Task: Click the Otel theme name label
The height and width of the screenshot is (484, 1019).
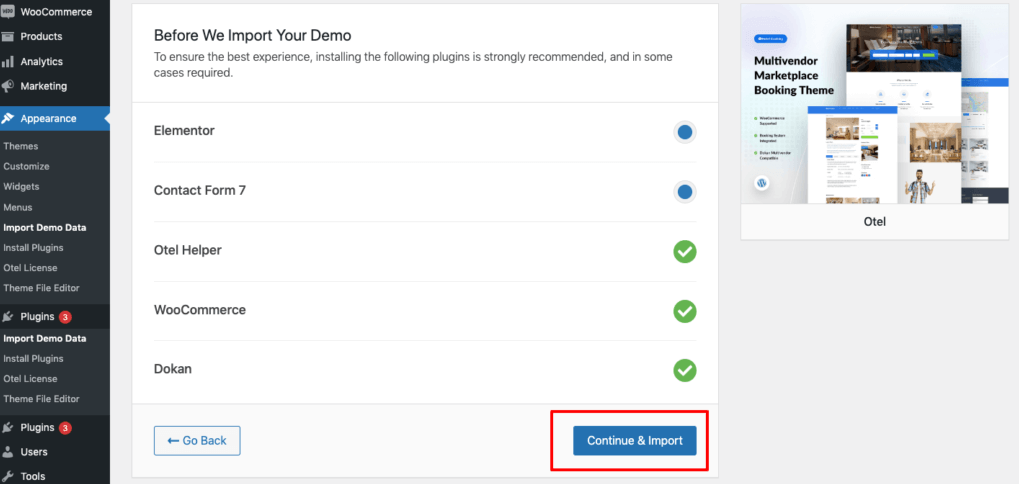Action: tap(875, 222)
